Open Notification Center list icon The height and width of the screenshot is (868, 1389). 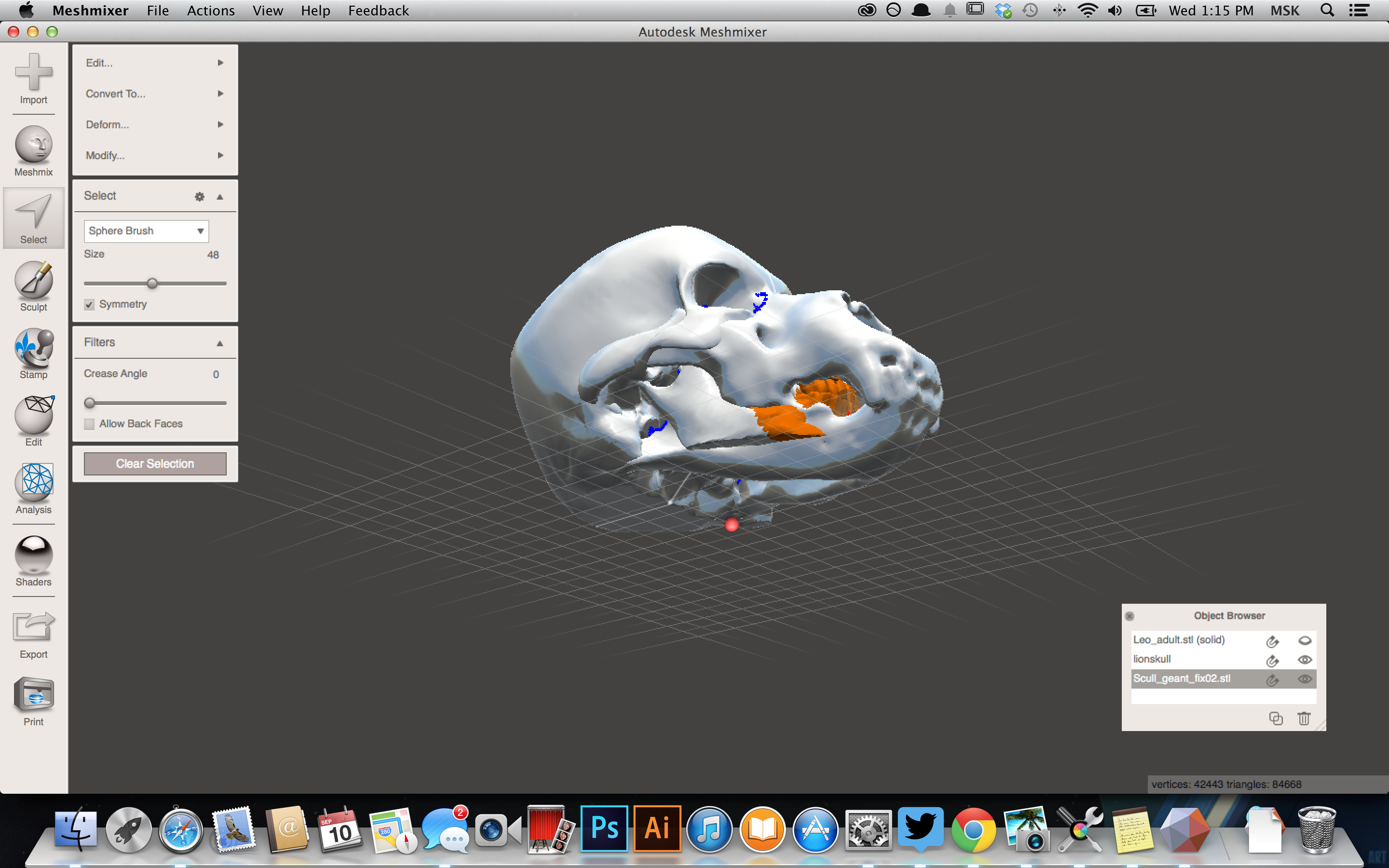coord(1359,10)
